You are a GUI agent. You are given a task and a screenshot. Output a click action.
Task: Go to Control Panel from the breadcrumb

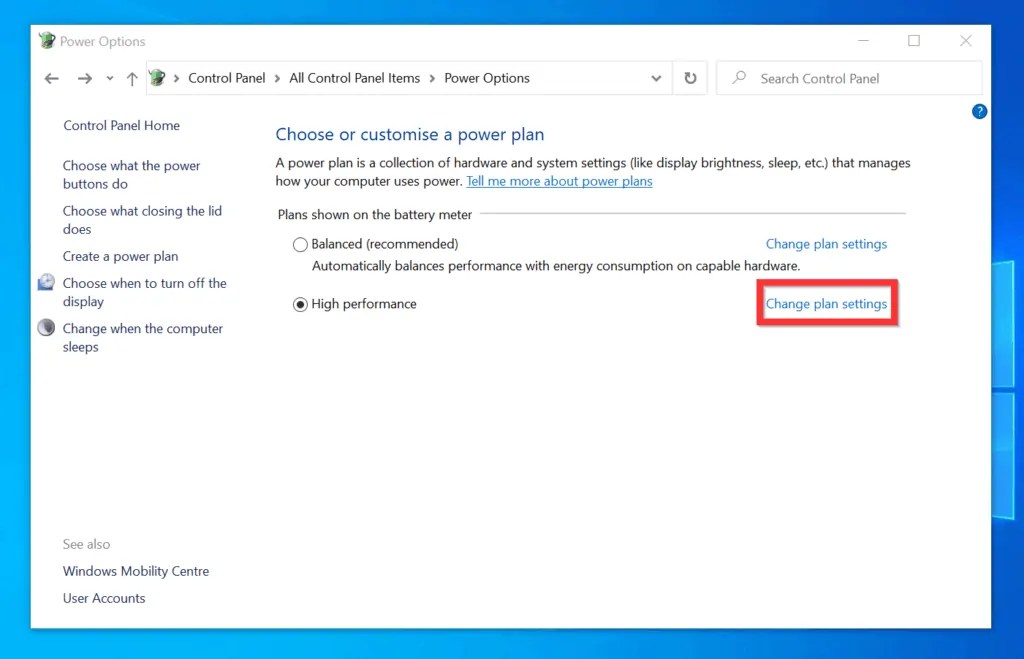point(226,78)
